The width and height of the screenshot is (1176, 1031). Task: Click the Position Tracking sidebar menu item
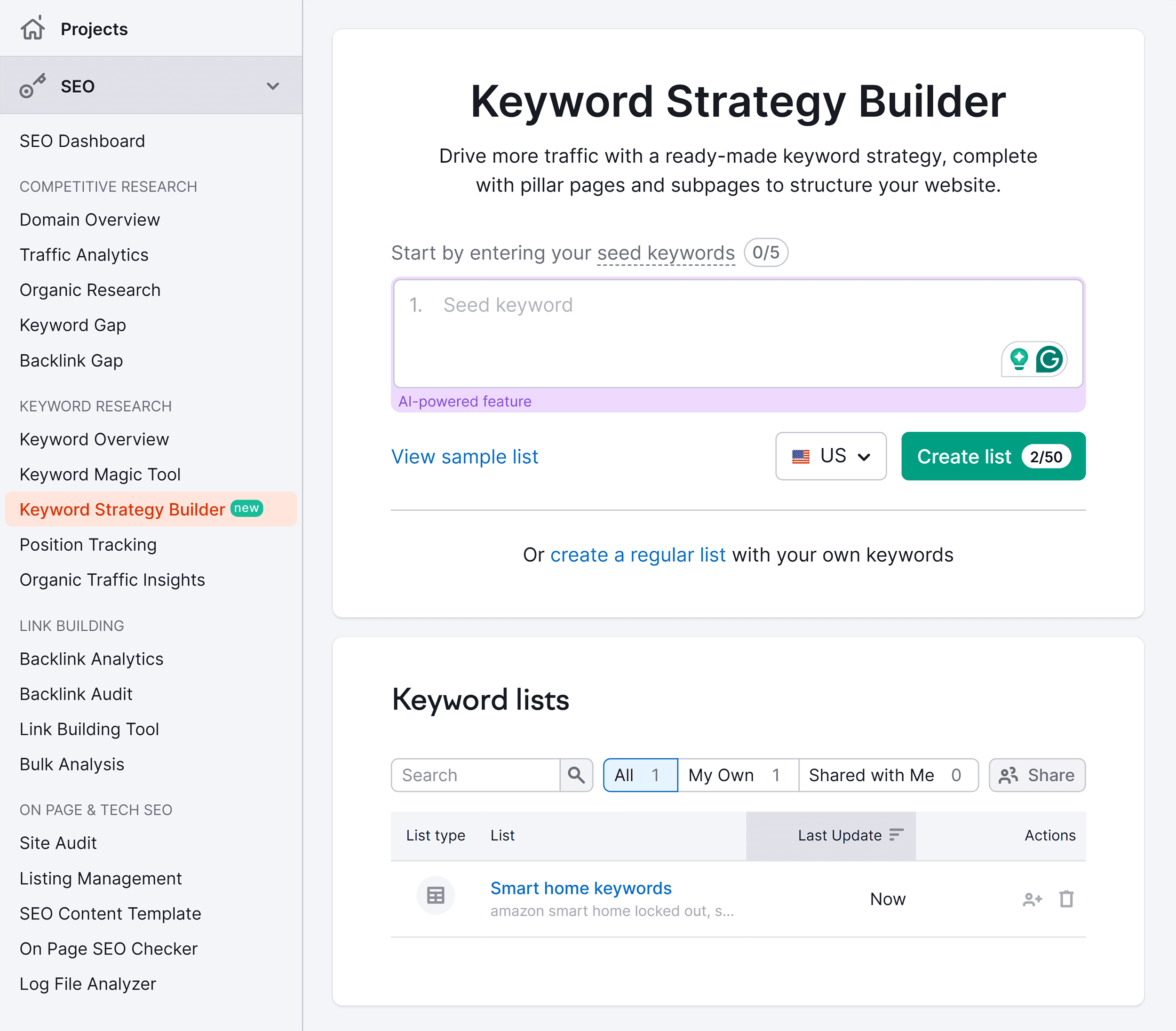87,544
